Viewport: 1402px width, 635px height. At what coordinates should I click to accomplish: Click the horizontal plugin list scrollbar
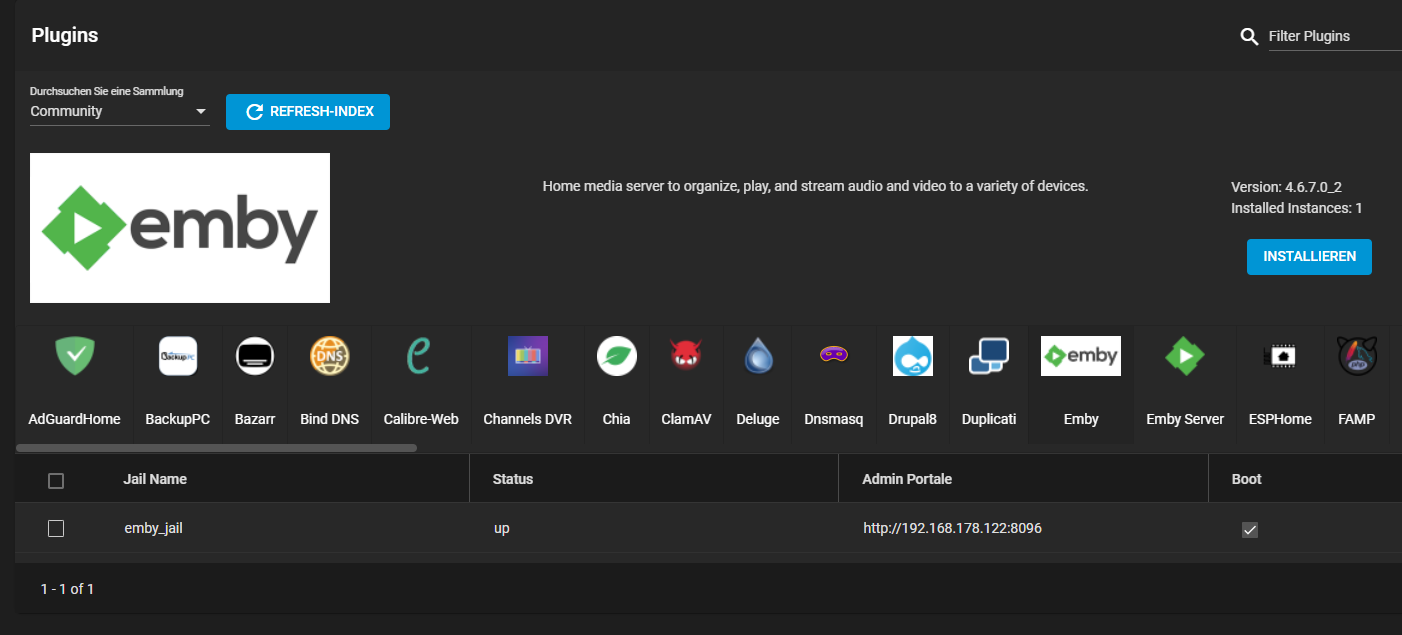[216, 448]
